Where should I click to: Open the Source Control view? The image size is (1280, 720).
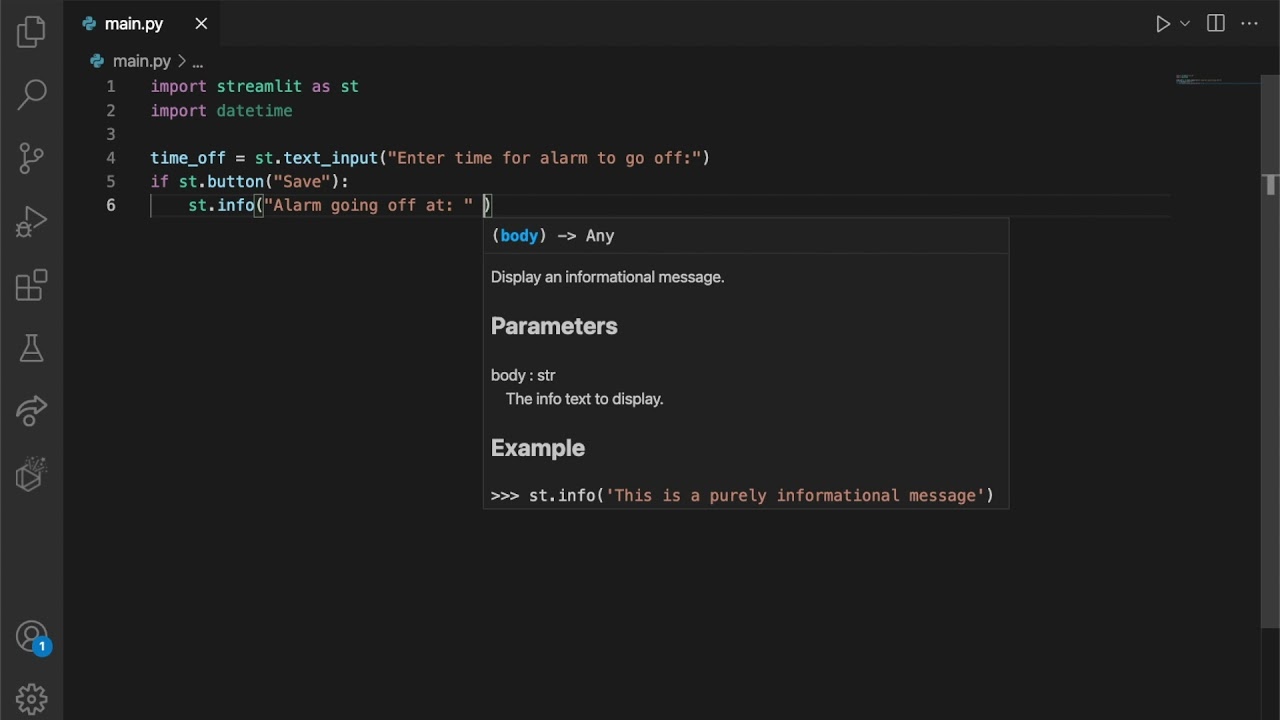point(31,158)
